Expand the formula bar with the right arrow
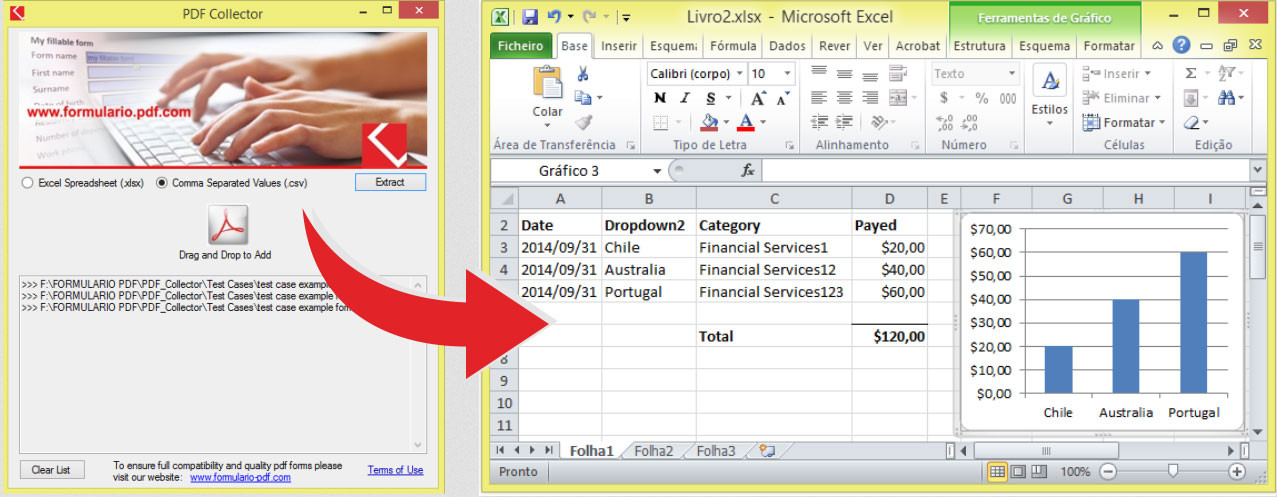The width and height of the screenshot is (1277, 497). [1257, 171]
